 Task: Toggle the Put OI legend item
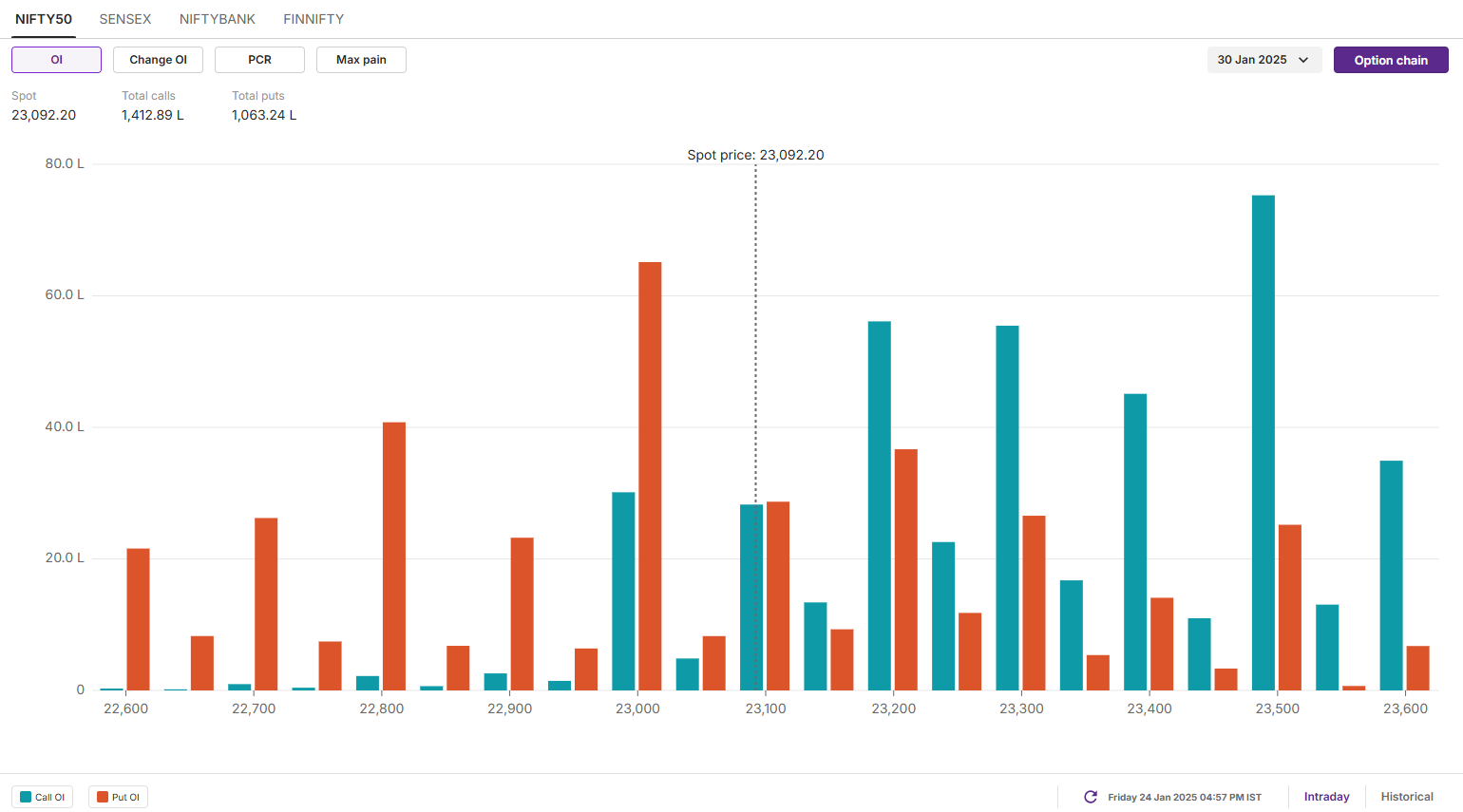[x=118, y=797]
